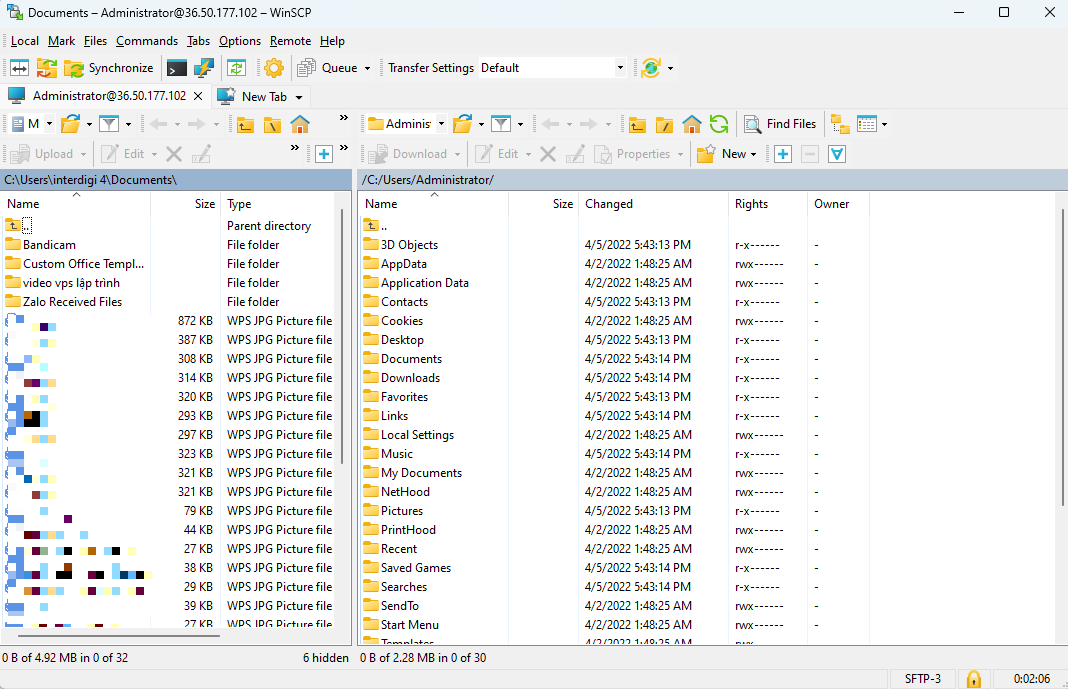Click the Find Files button
The width and height of the screenshot is (1068, 689).
tap(780, 124)
